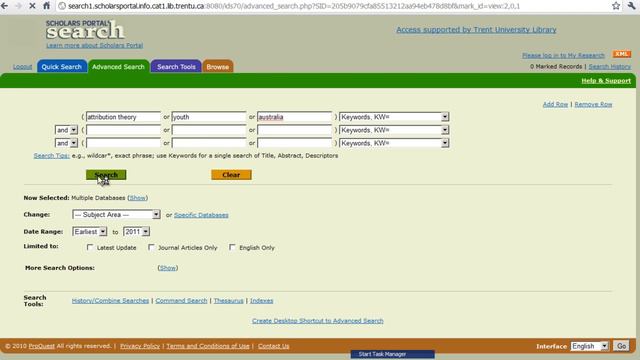
Task: Click the Contact Us link
Action: pyautogui.click(x=273, y=346)
